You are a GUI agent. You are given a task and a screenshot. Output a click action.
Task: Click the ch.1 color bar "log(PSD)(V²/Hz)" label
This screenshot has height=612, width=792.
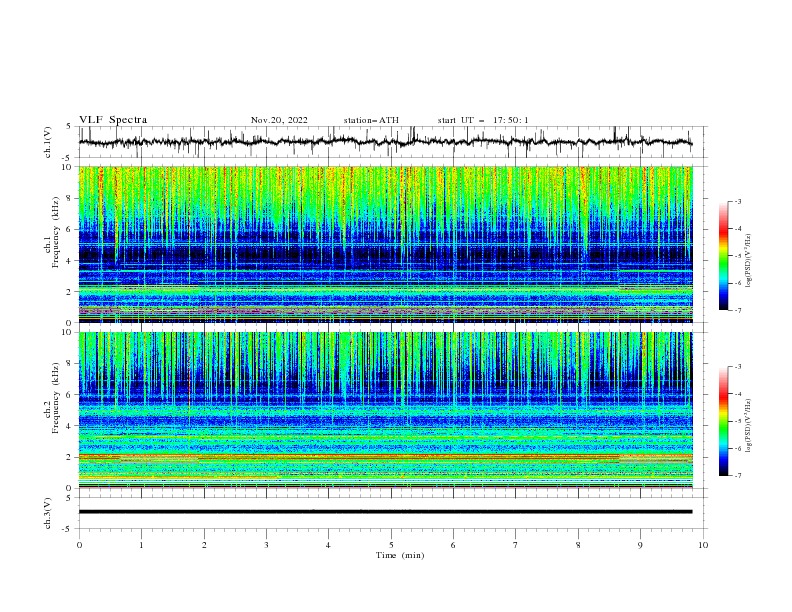(749, 261)
